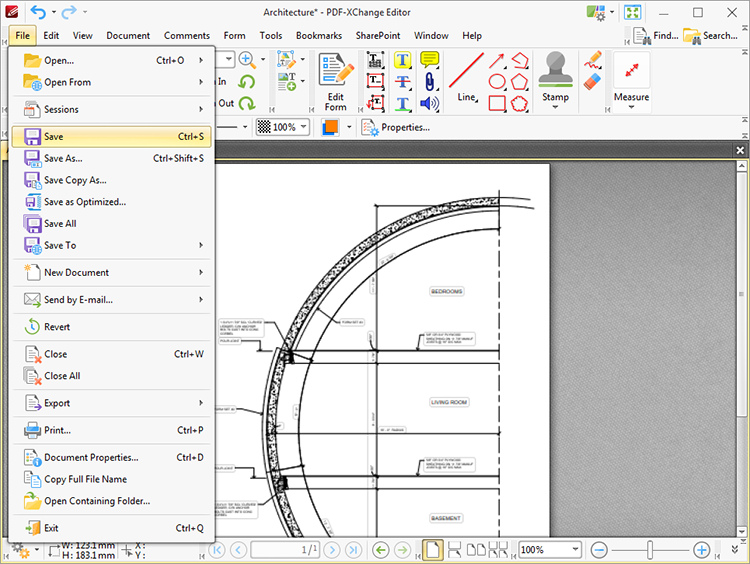Click the orange fill color swatch
The width and height of the screenshot is (750, 564).
tap(331, 127)
